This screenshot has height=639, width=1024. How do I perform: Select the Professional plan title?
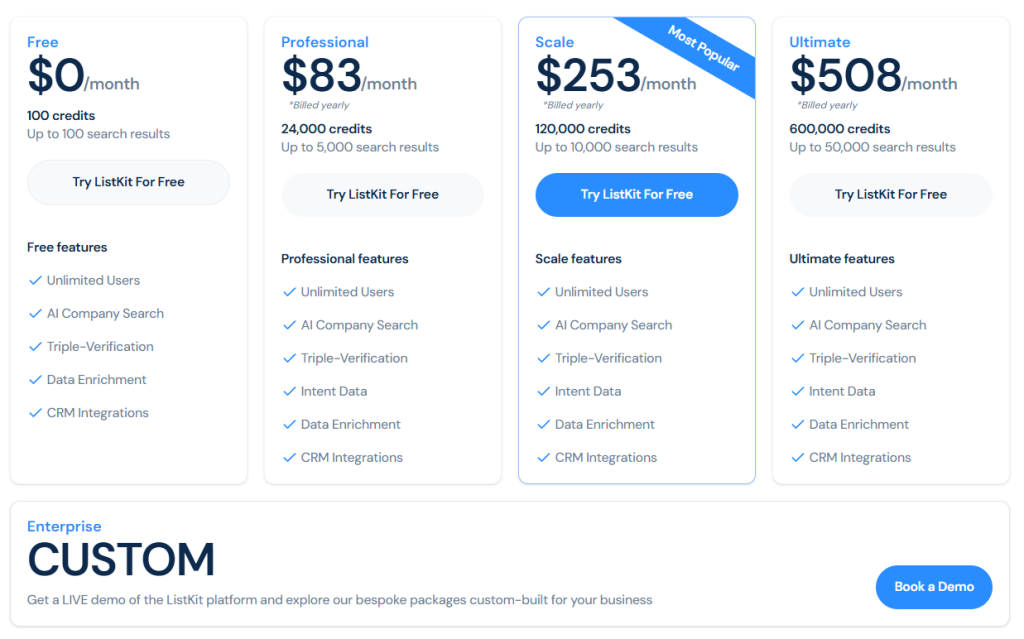click(324, 42)
